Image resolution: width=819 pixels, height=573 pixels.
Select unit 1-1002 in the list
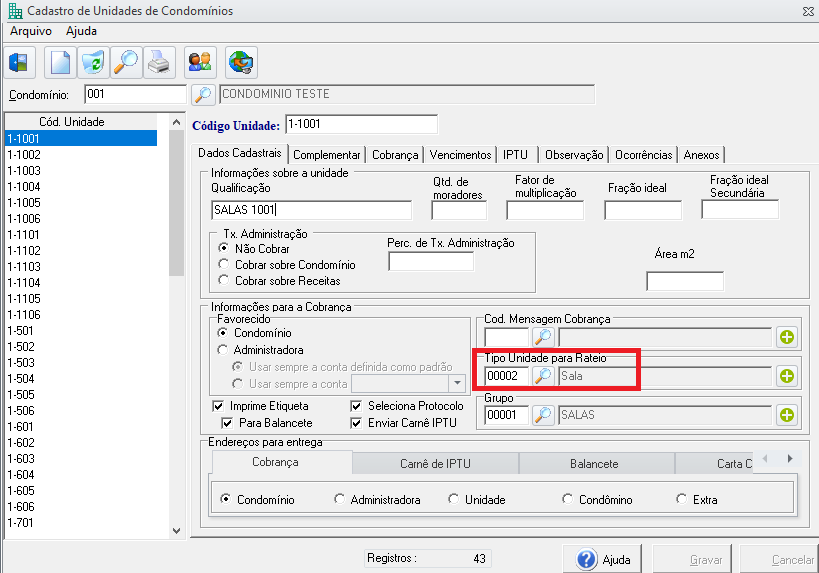[81, 155]
